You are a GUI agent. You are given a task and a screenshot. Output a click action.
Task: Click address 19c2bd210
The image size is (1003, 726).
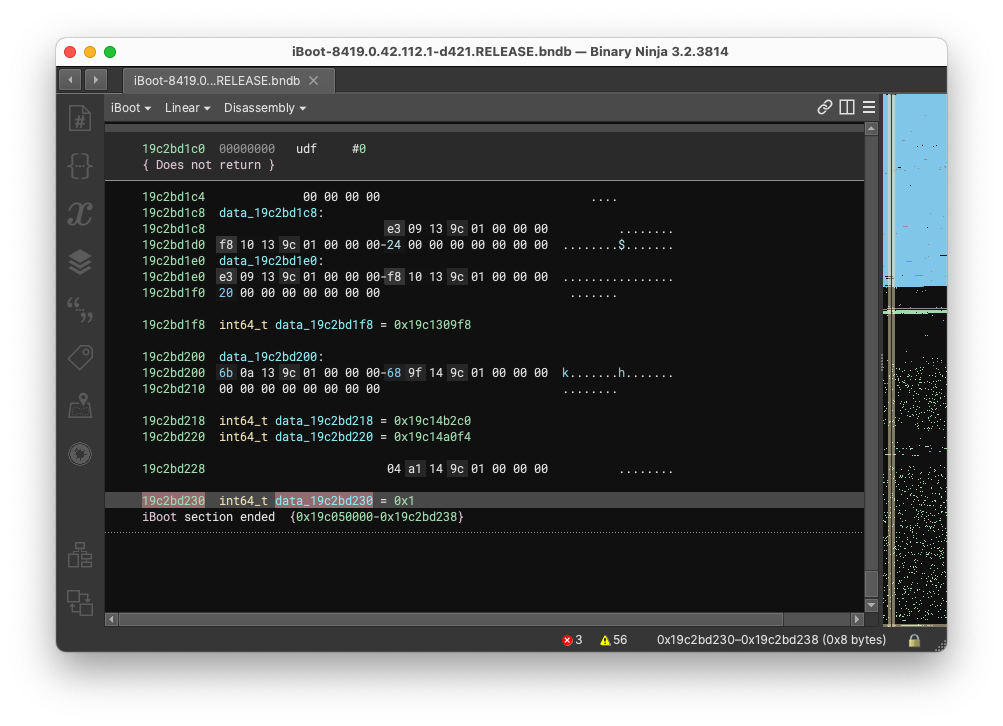173,389
